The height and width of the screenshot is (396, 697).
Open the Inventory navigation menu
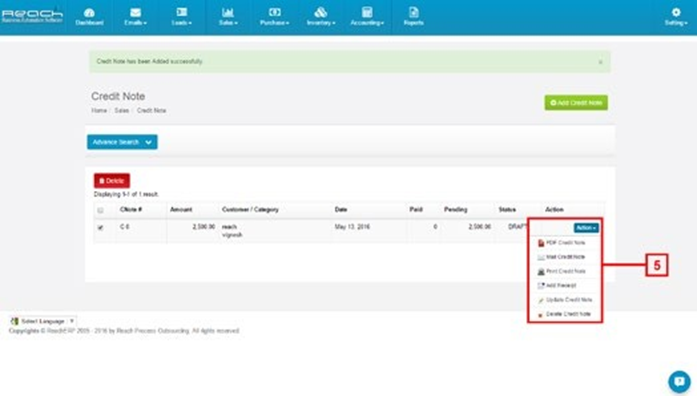click(320, 17)
